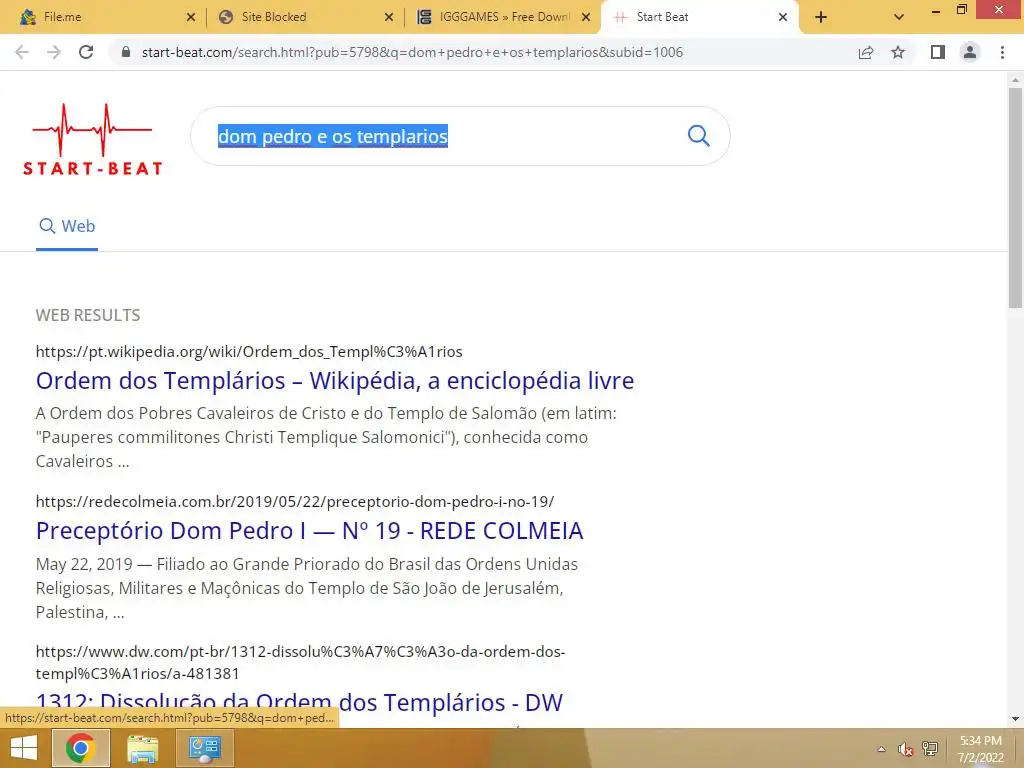Close the IGGGAMES tab
The width and height of the screenshot is (1024, 768).
pyautogui.click(x=586, y=17)
